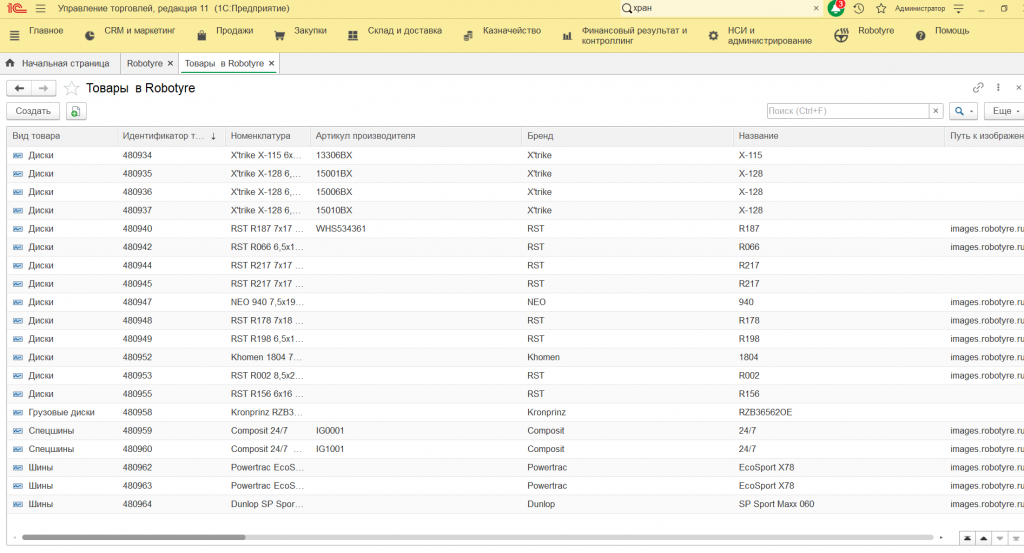Switch to the Robotyre tab

point(144,63)
